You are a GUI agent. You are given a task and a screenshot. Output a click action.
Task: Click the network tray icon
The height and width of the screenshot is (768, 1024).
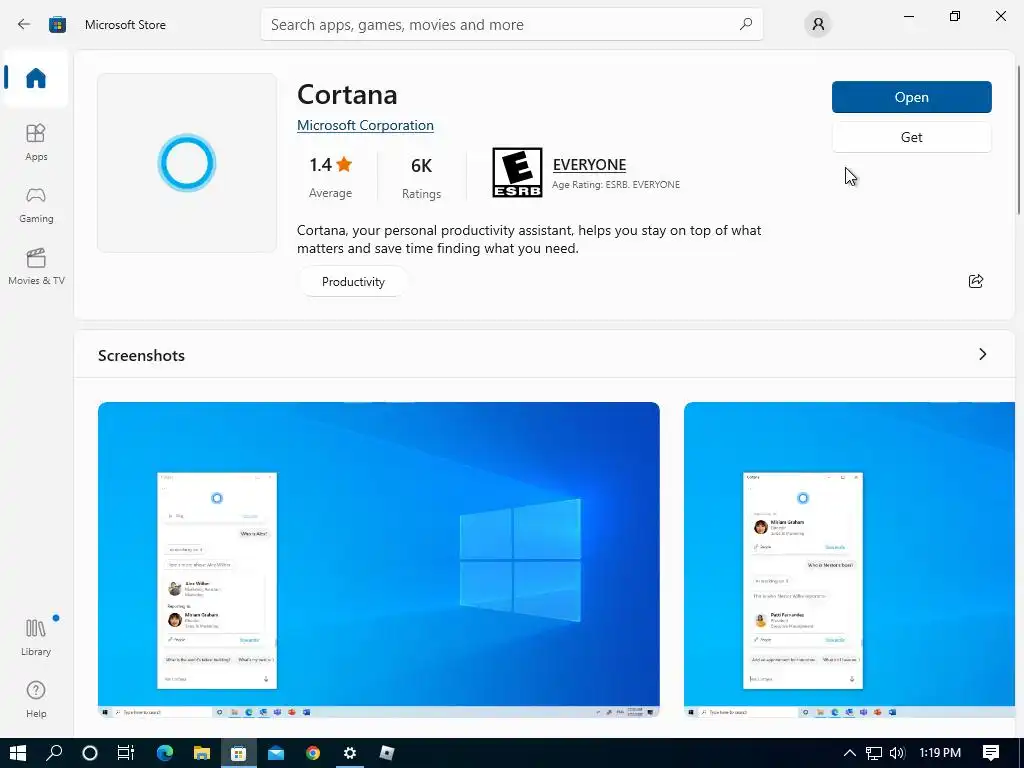(874, 753)
